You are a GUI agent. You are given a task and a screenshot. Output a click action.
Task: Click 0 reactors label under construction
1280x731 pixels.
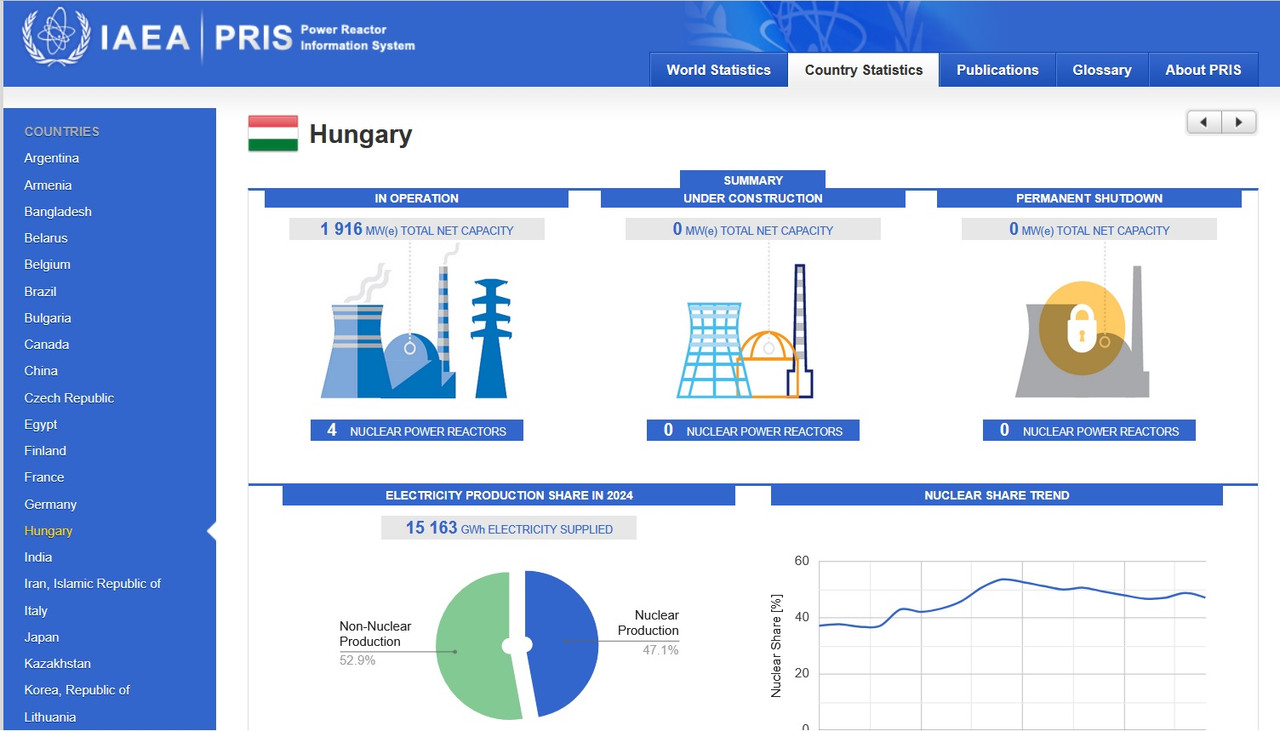(753, 430)
